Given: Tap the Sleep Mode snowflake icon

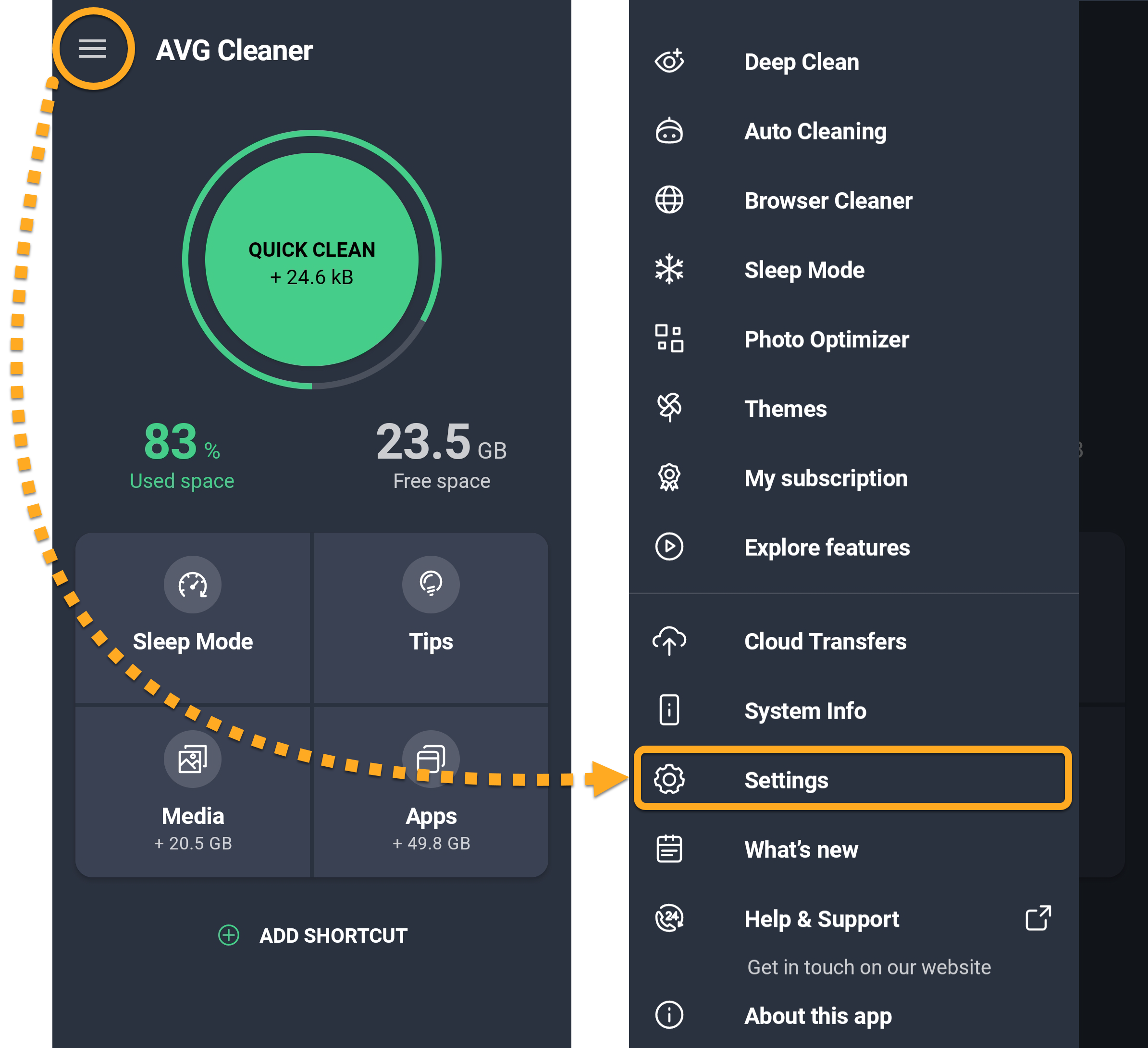Looking at the screenshot, I should click(669, 269).
